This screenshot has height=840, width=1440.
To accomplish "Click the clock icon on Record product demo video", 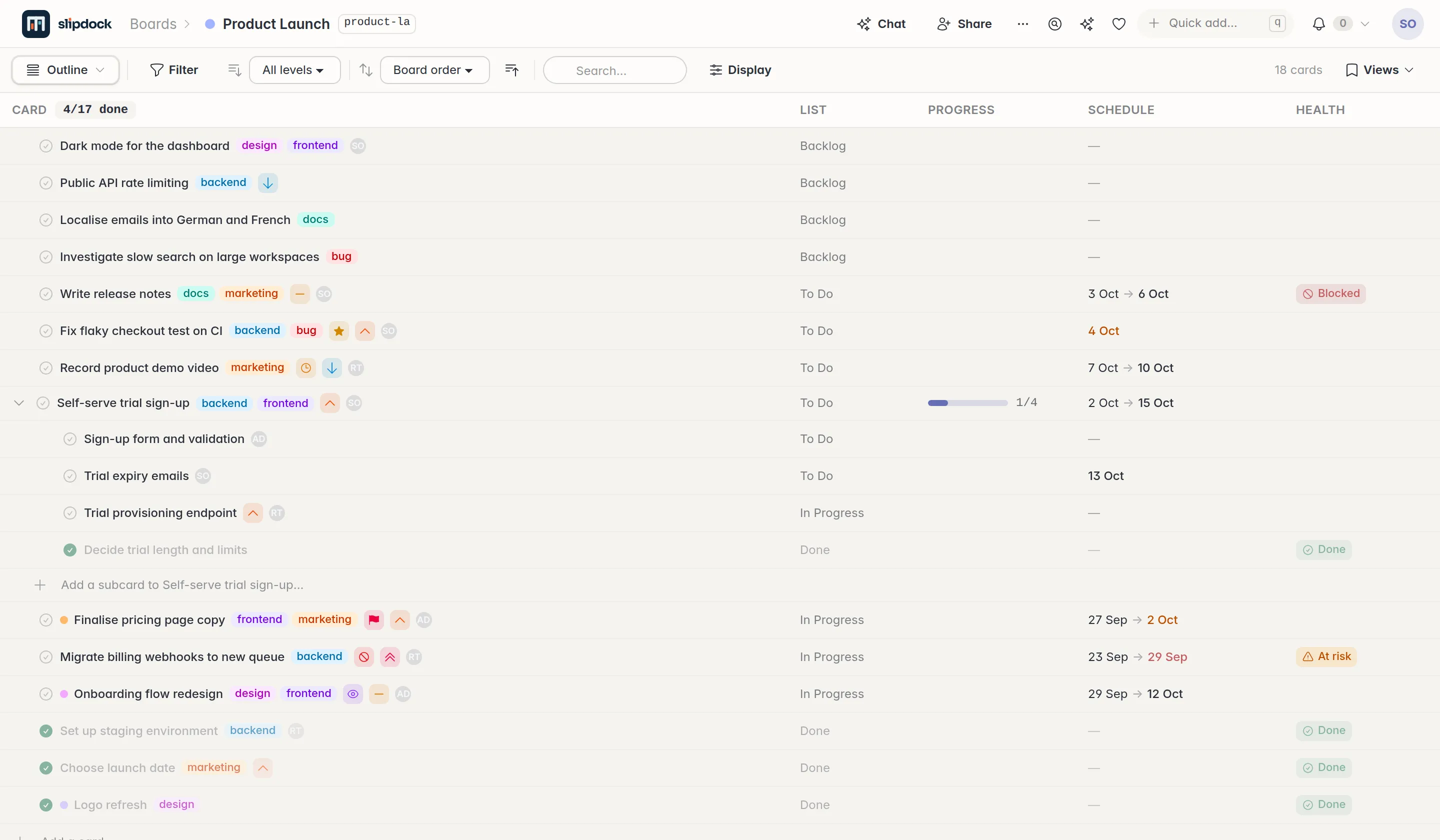I will pos(306,368).
